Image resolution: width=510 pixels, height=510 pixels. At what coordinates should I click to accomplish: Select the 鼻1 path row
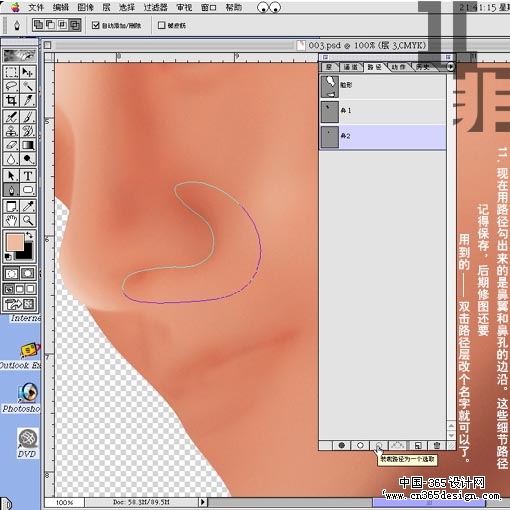click(x=383, y=111)
